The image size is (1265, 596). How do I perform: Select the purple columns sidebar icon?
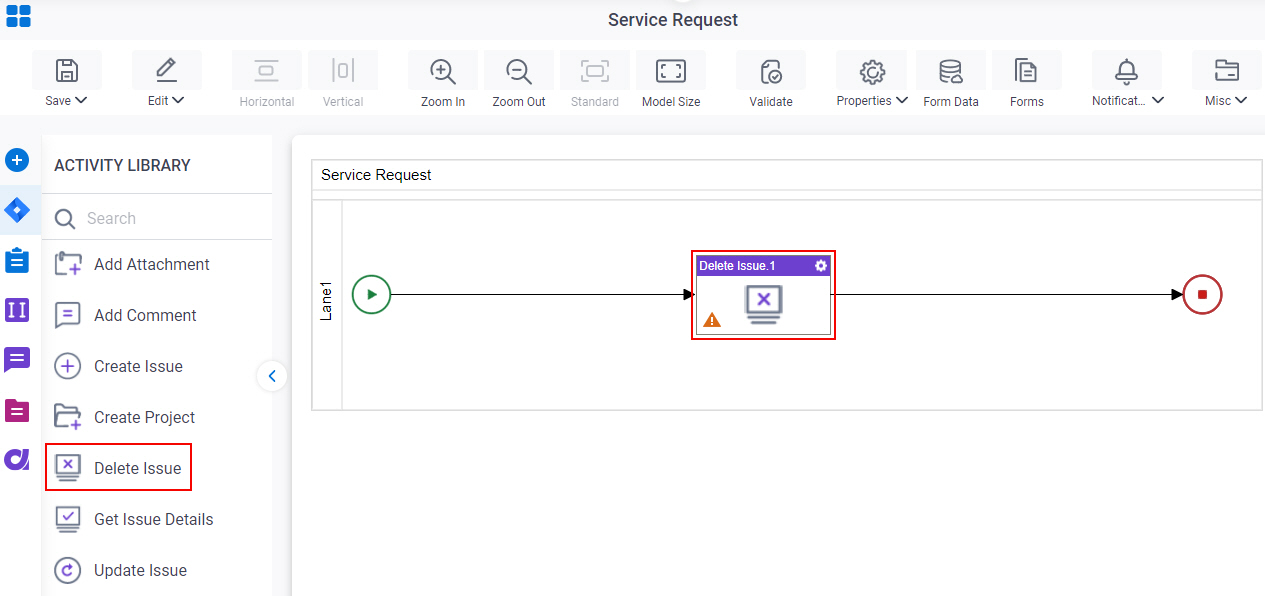click(x=17, y=310)
